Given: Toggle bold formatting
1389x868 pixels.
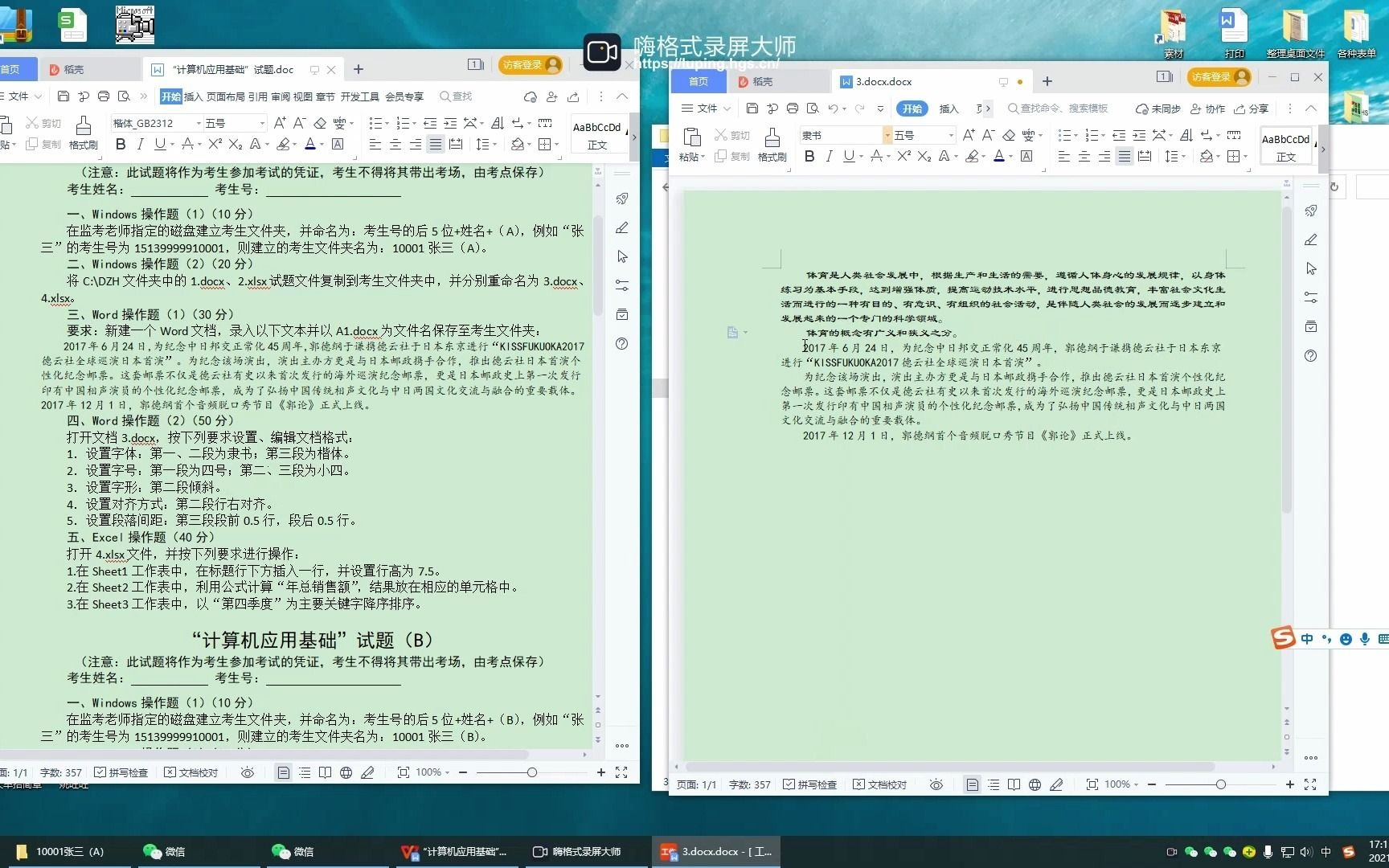Looking at the screenshot, I should [x=809, y=157].
